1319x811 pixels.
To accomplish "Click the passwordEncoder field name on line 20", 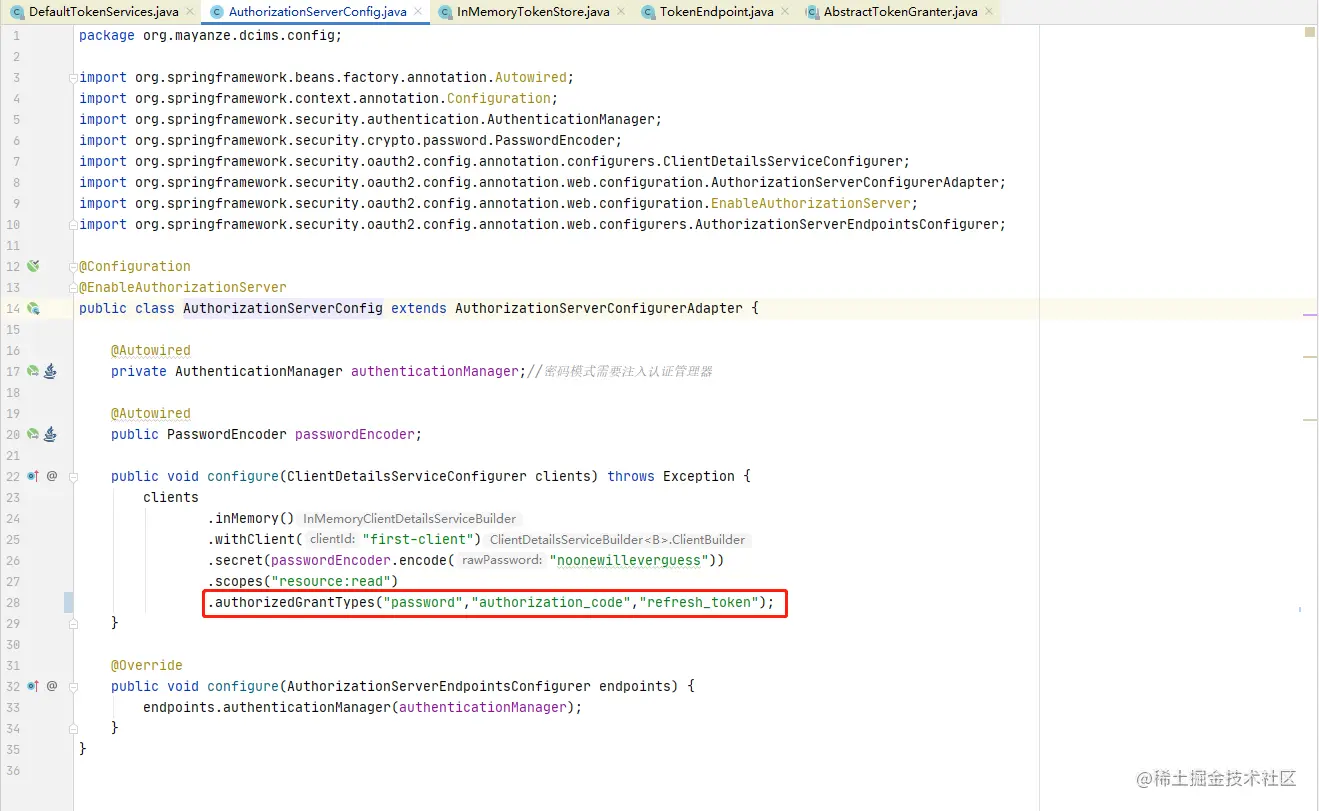I will coord(355,434).
